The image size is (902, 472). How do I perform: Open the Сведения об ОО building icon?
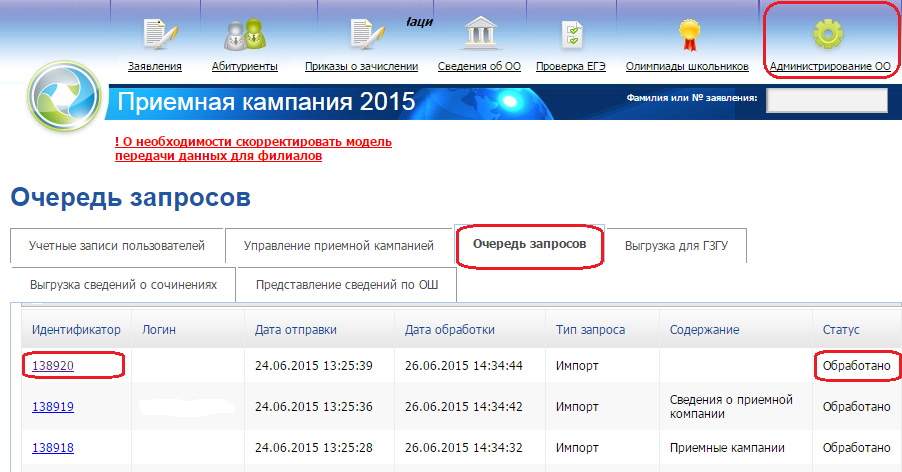[x=480, y=33]
